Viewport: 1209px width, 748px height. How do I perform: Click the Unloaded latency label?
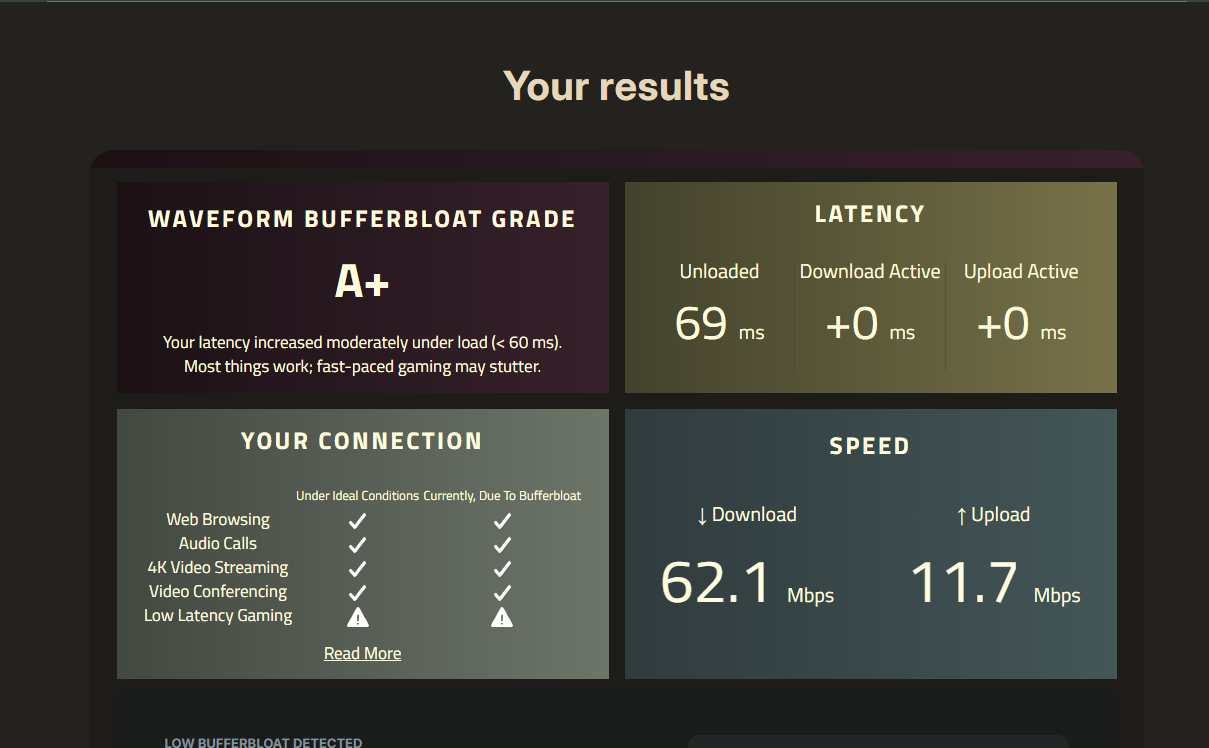coord(719,271)
